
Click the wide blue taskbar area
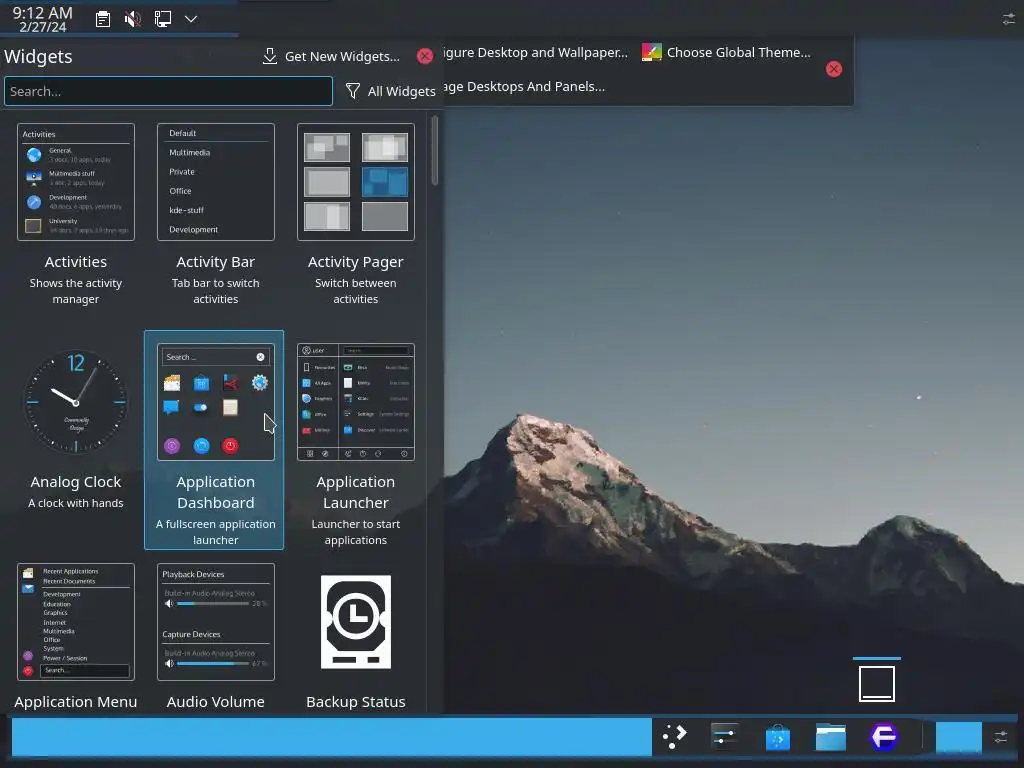(332, 737)
